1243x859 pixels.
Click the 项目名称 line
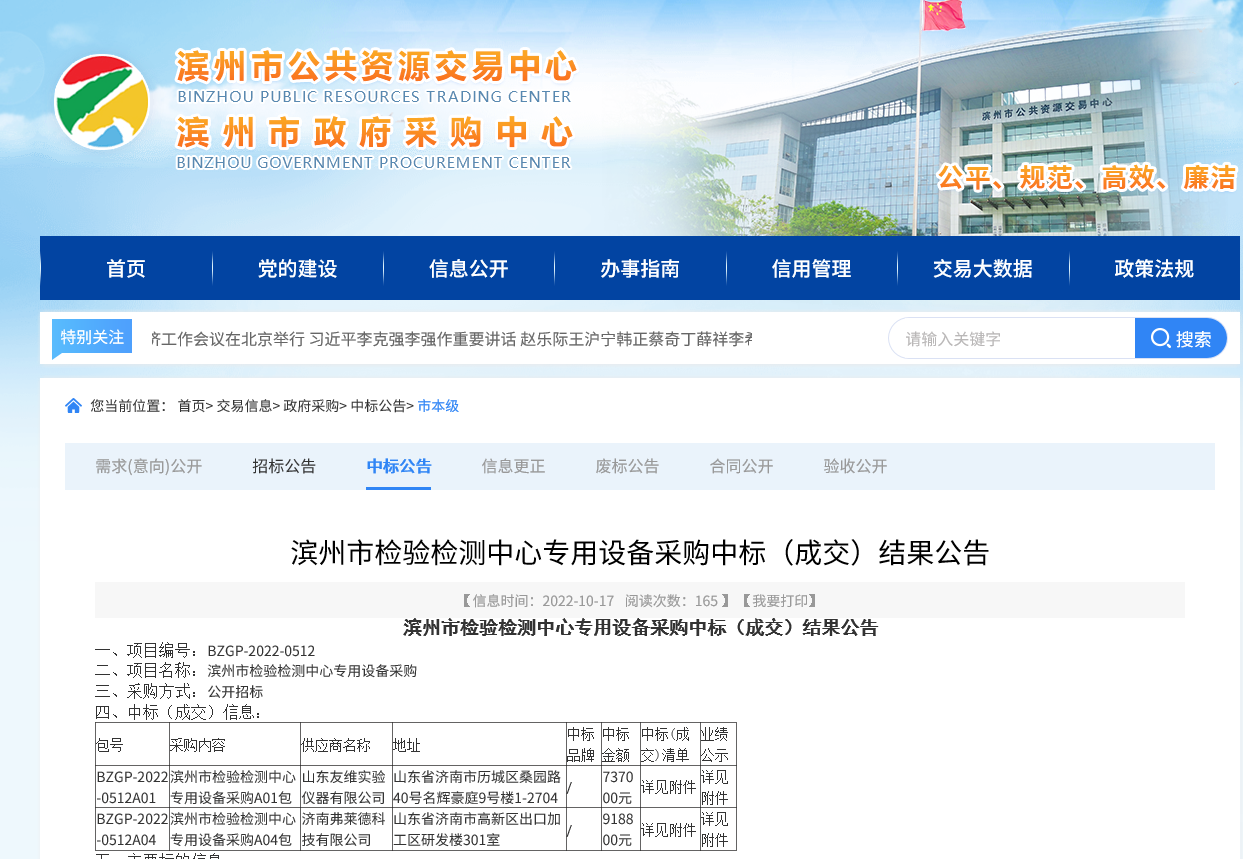tap(256, 671)
